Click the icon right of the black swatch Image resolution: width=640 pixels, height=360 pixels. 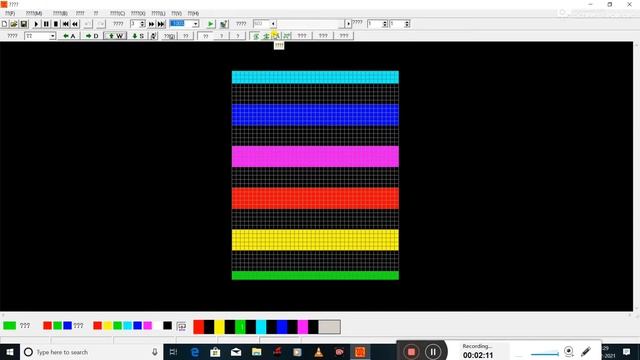pyautogui.click(x=182, y=326)
